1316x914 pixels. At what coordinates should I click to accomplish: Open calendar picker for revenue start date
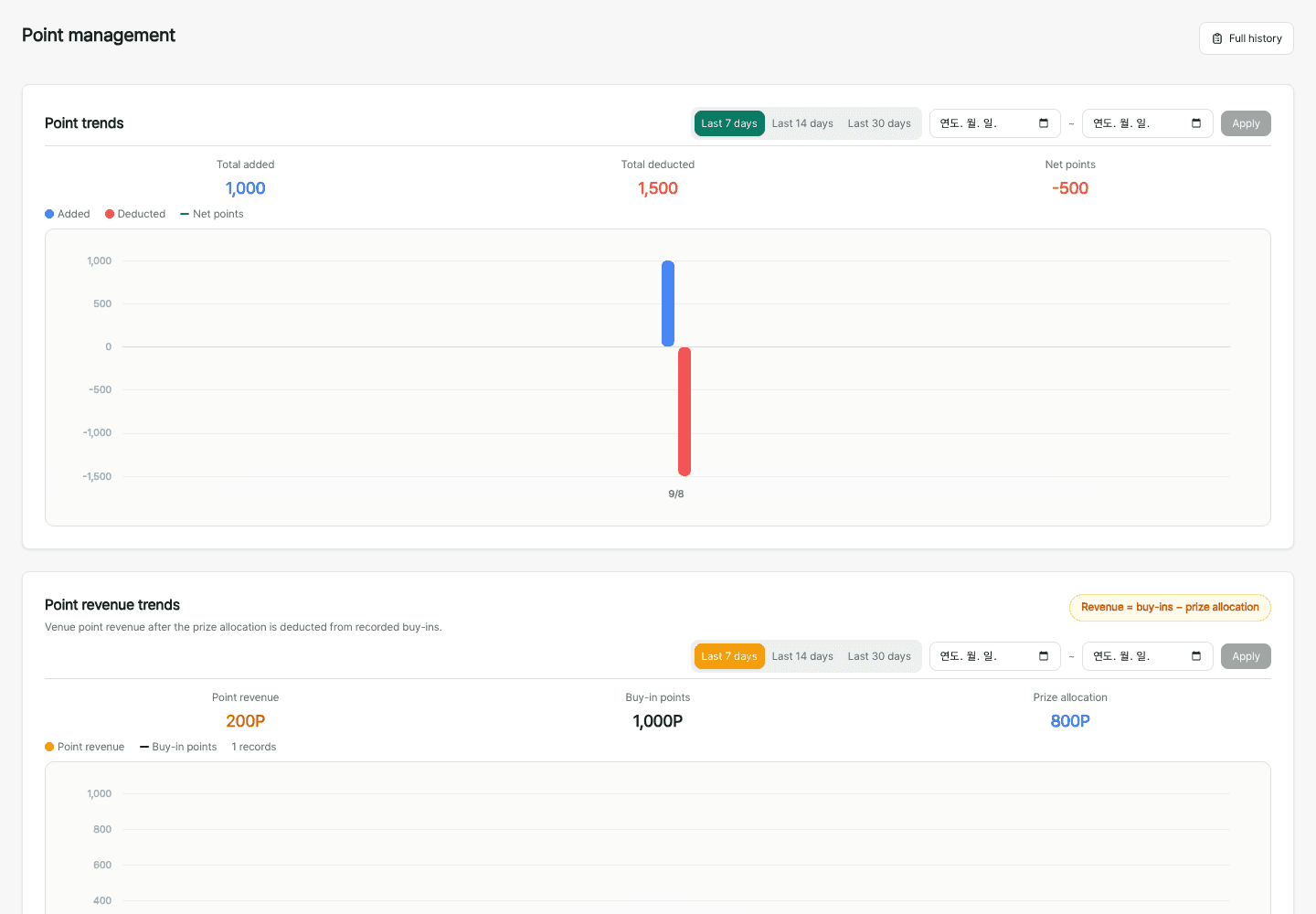(x=1044, y=656)
